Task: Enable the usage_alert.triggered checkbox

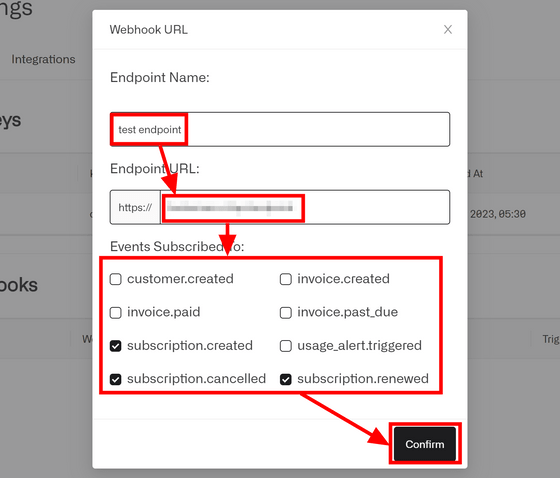Action: (x=285, y=346)
